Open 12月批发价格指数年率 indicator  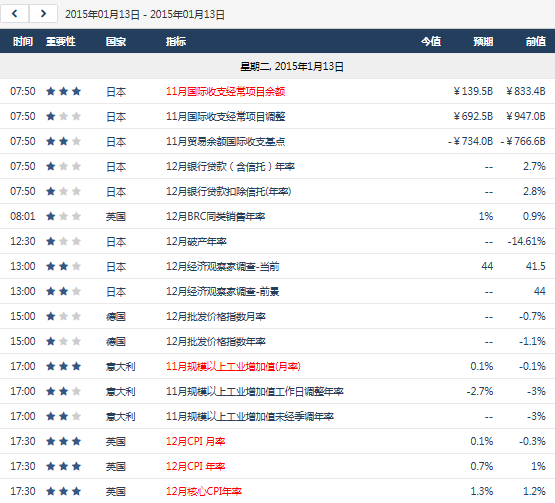(x=216, y=341)
